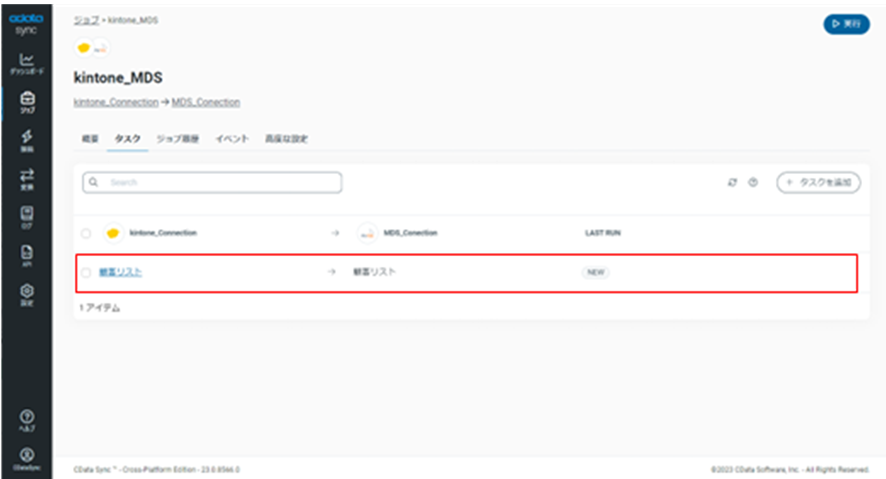Viewport: 886px width, 479px height.
Task: Click the Search input field
Action: (x=212, y=182)
